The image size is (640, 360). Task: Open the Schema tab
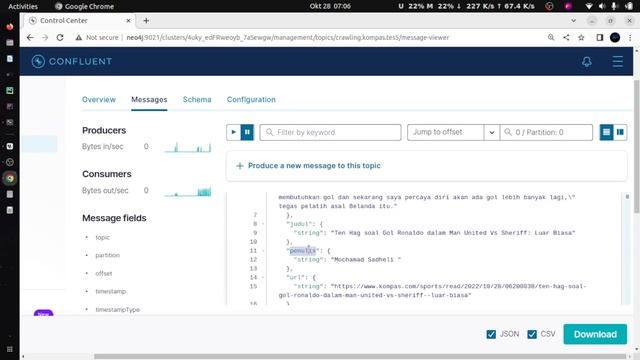point(197,100)
